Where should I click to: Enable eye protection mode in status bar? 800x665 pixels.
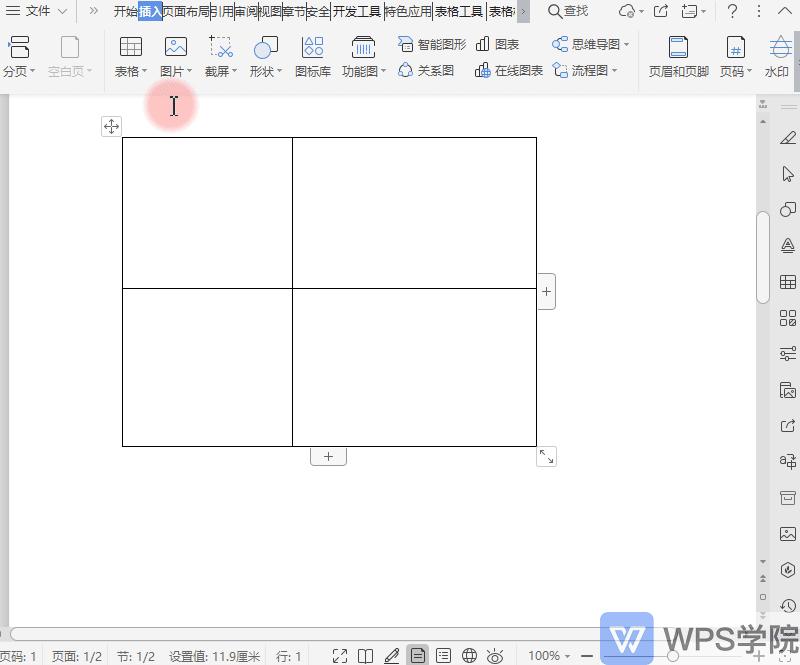(494, 656)
